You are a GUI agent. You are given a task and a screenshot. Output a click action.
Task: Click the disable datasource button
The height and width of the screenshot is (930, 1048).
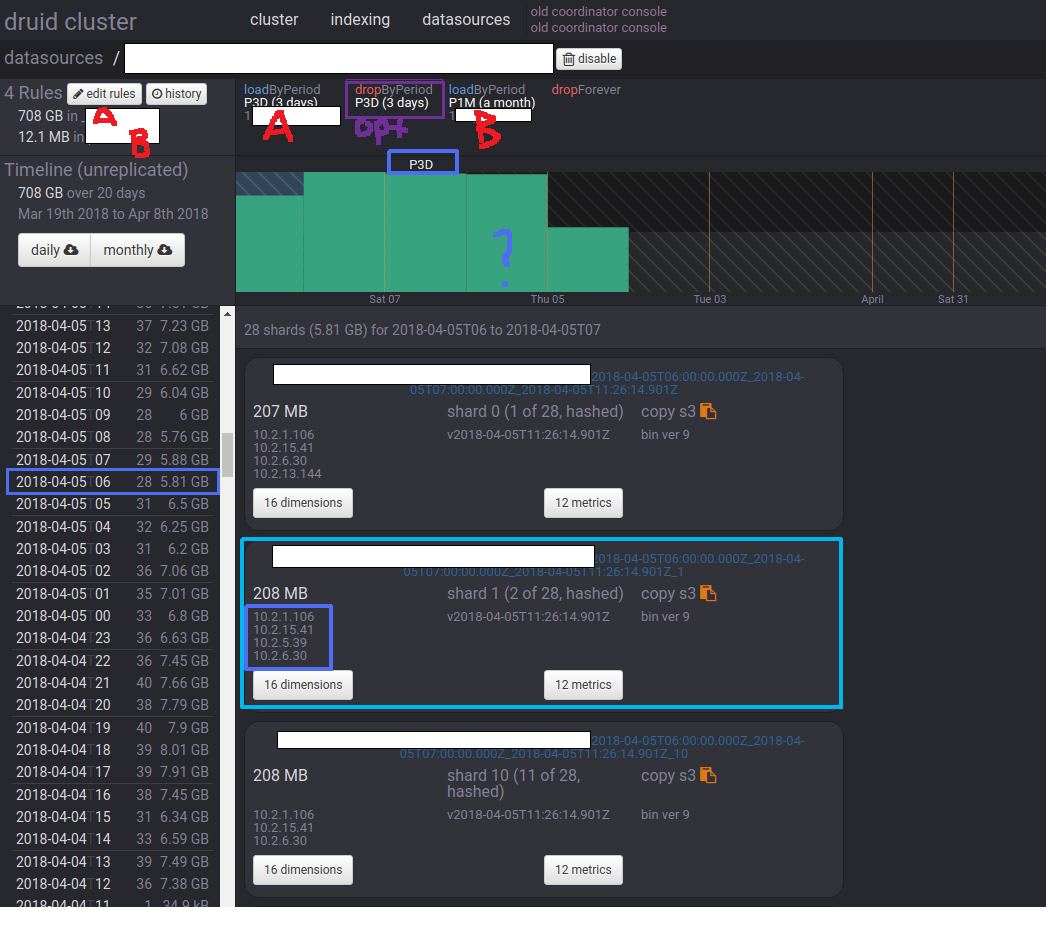(589, 59)
